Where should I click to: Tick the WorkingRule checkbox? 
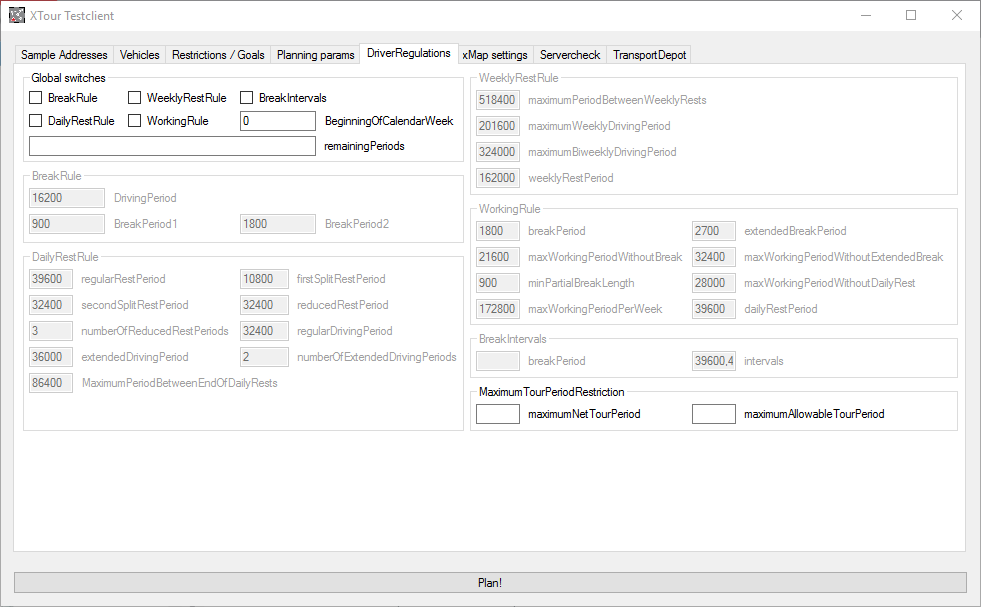pyautogui.click(x=135, y=121)
